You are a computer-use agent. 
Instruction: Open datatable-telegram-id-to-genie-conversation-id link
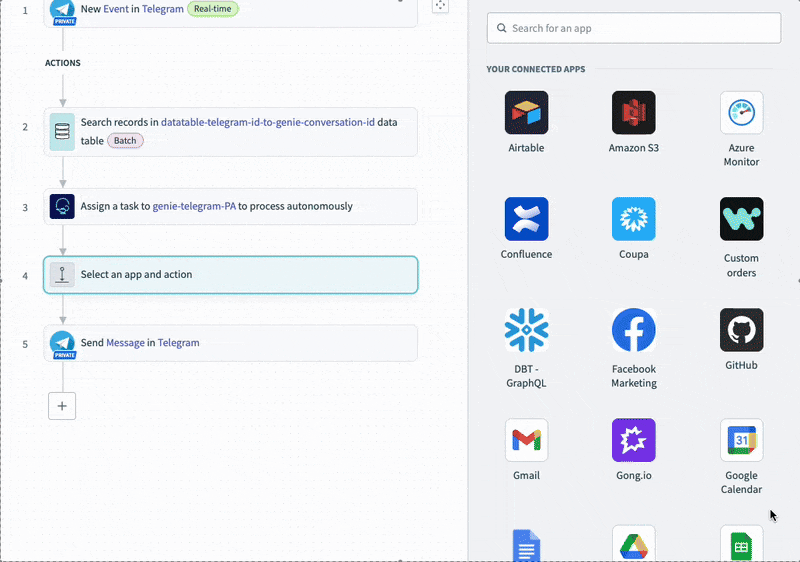click(268, 122)
